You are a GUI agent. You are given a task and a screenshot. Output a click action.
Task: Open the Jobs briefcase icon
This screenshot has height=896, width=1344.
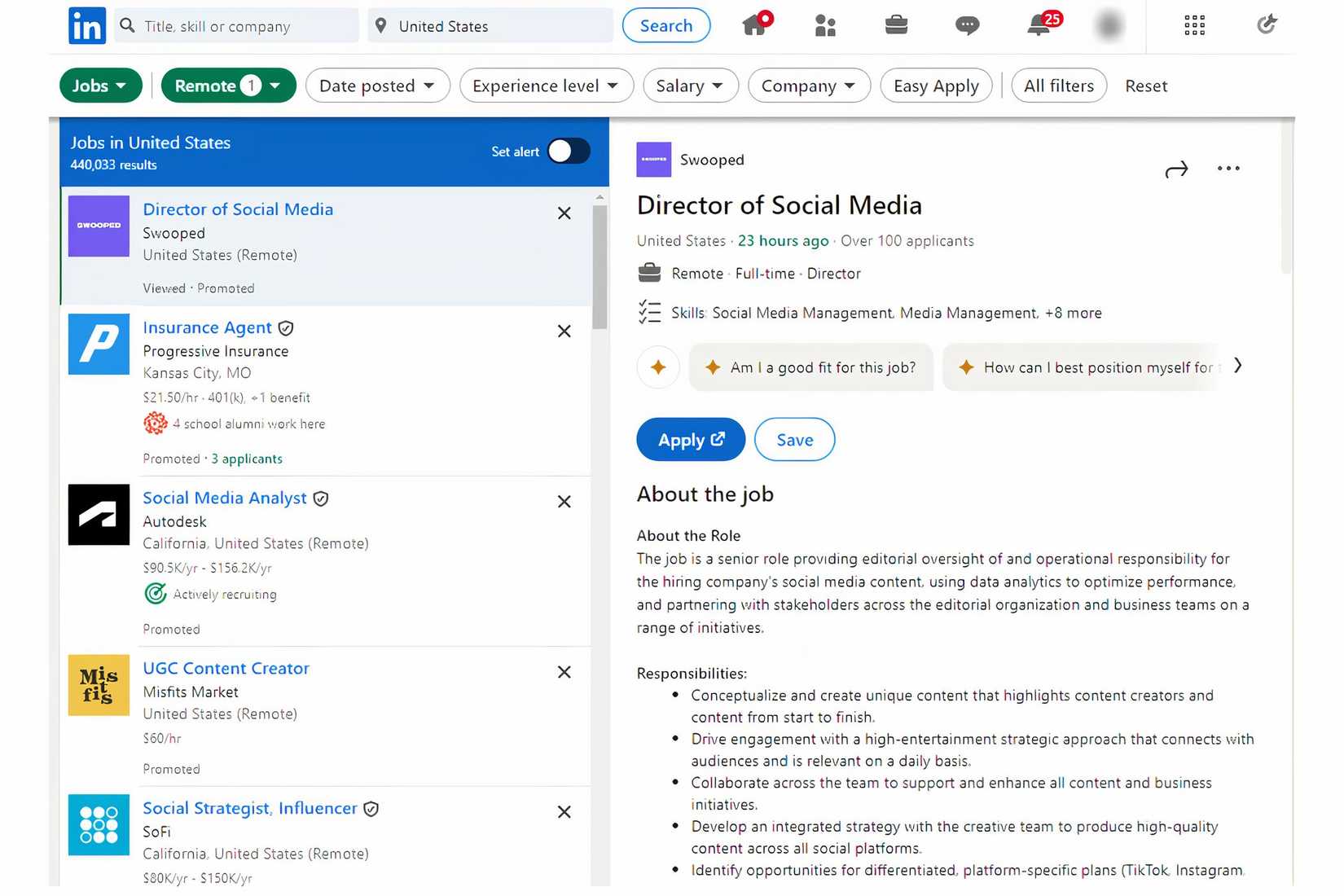(x=896, y=25)
